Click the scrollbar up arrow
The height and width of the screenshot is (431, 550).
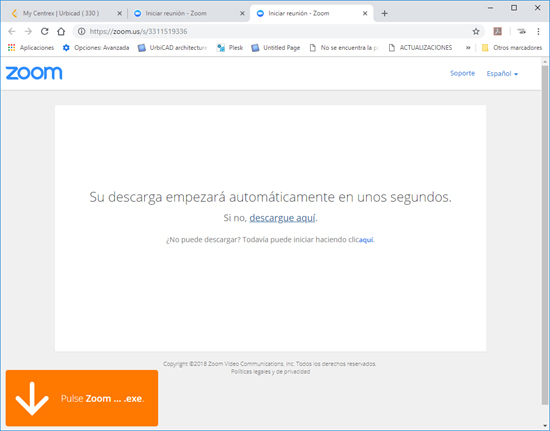tap(544, 62)
